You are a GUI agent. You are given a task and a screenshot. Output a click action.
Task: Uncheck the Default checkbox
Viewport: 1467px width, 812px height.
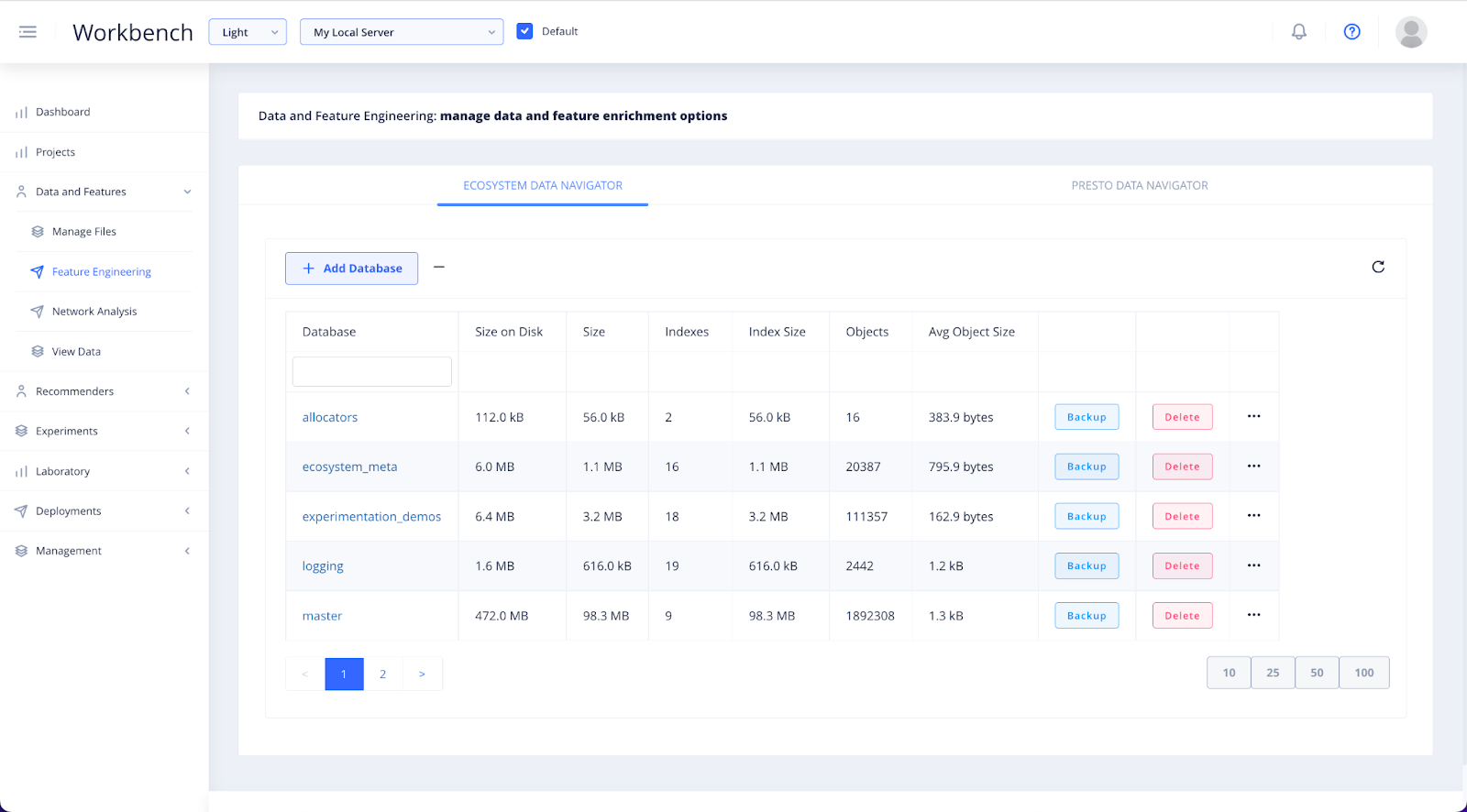tap(524, 31)
